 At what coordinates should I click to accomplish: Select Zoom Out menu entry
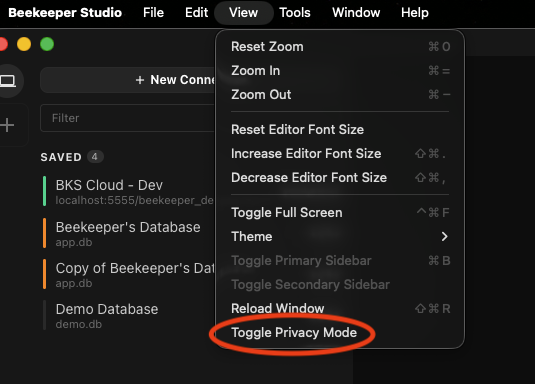click(x=340, y=95)
